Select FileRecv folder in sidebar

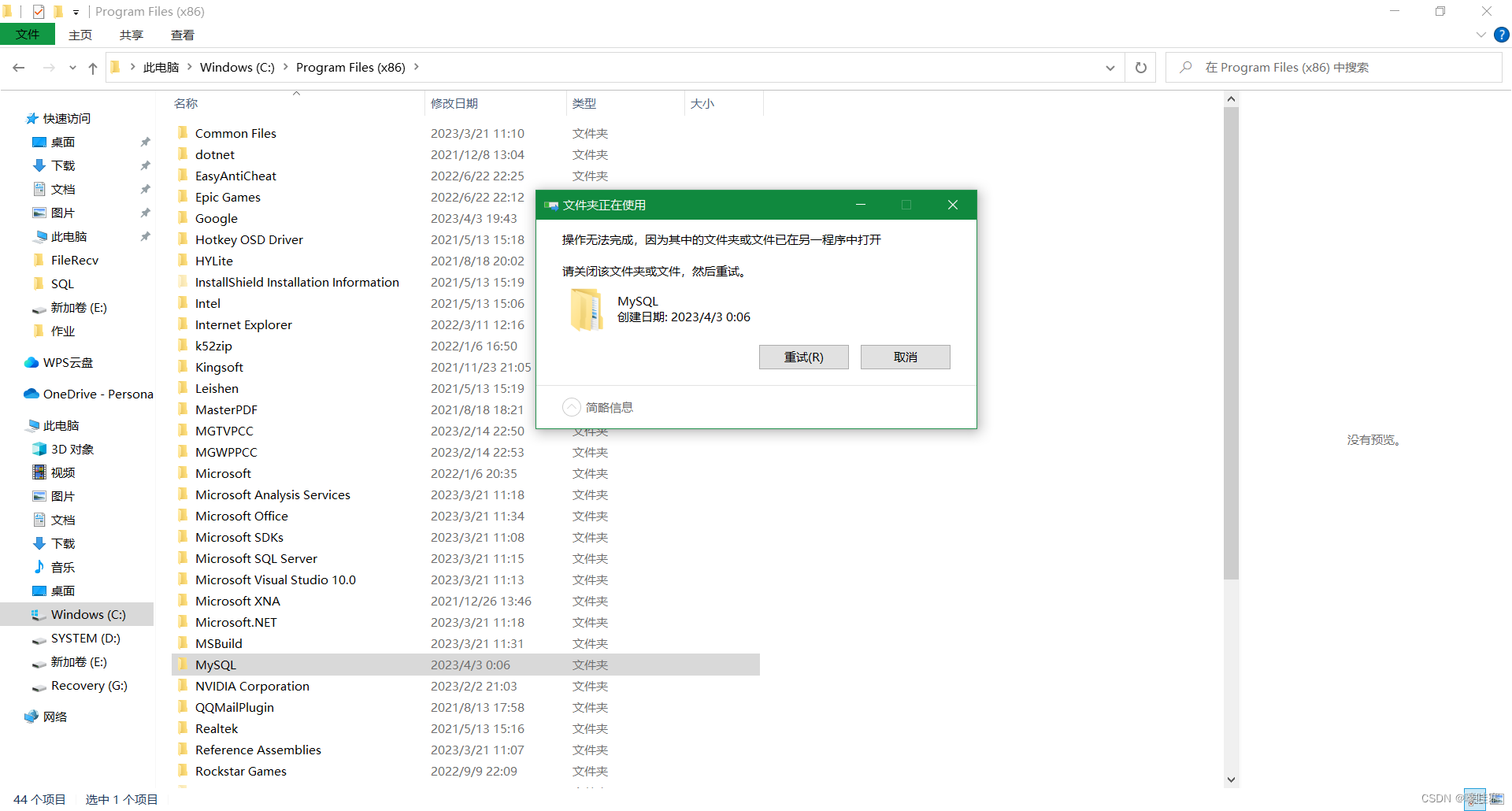[x=75, y=260]
